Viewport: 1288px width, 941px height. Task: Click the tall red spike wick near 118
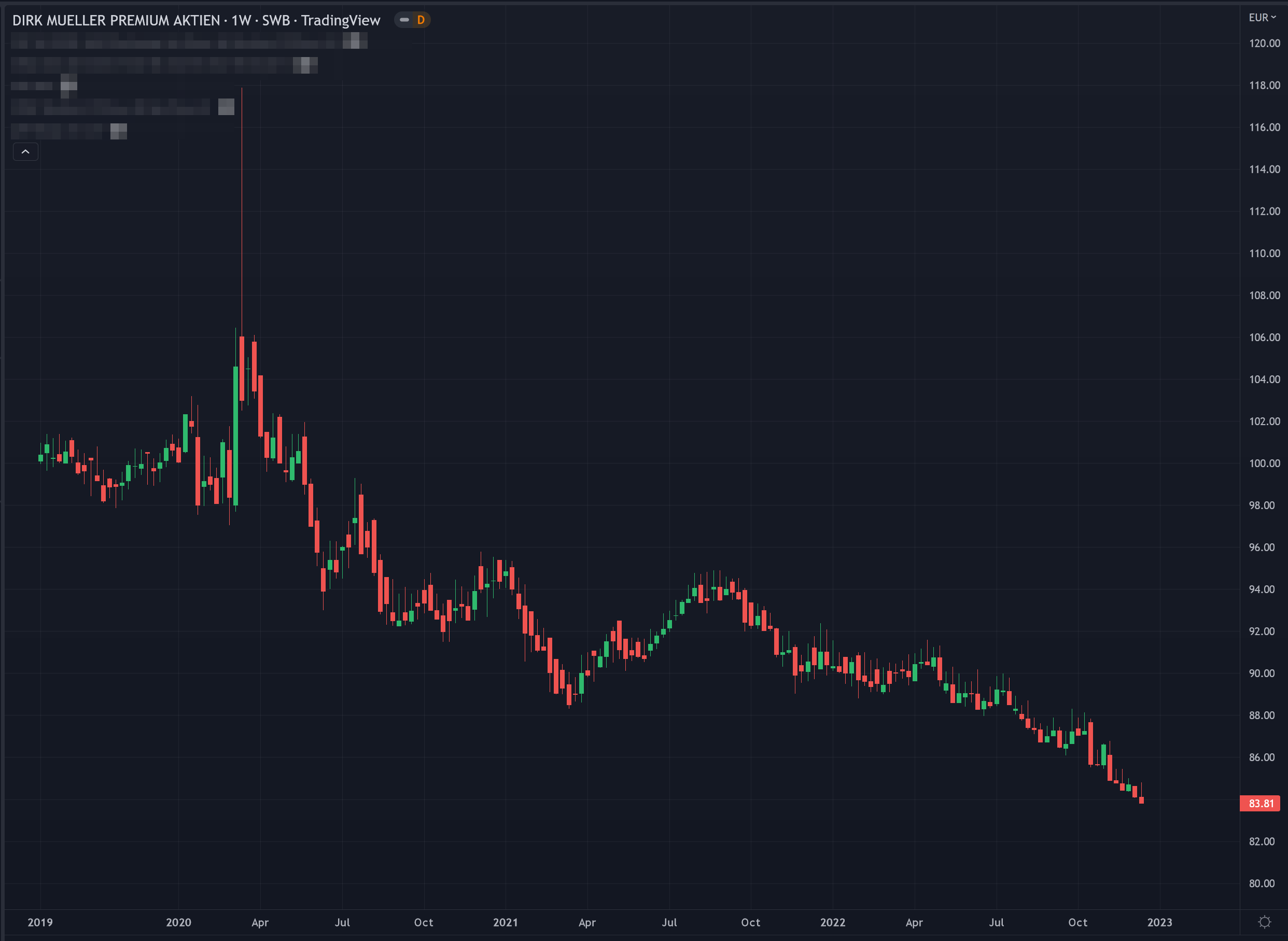[242, 200]
